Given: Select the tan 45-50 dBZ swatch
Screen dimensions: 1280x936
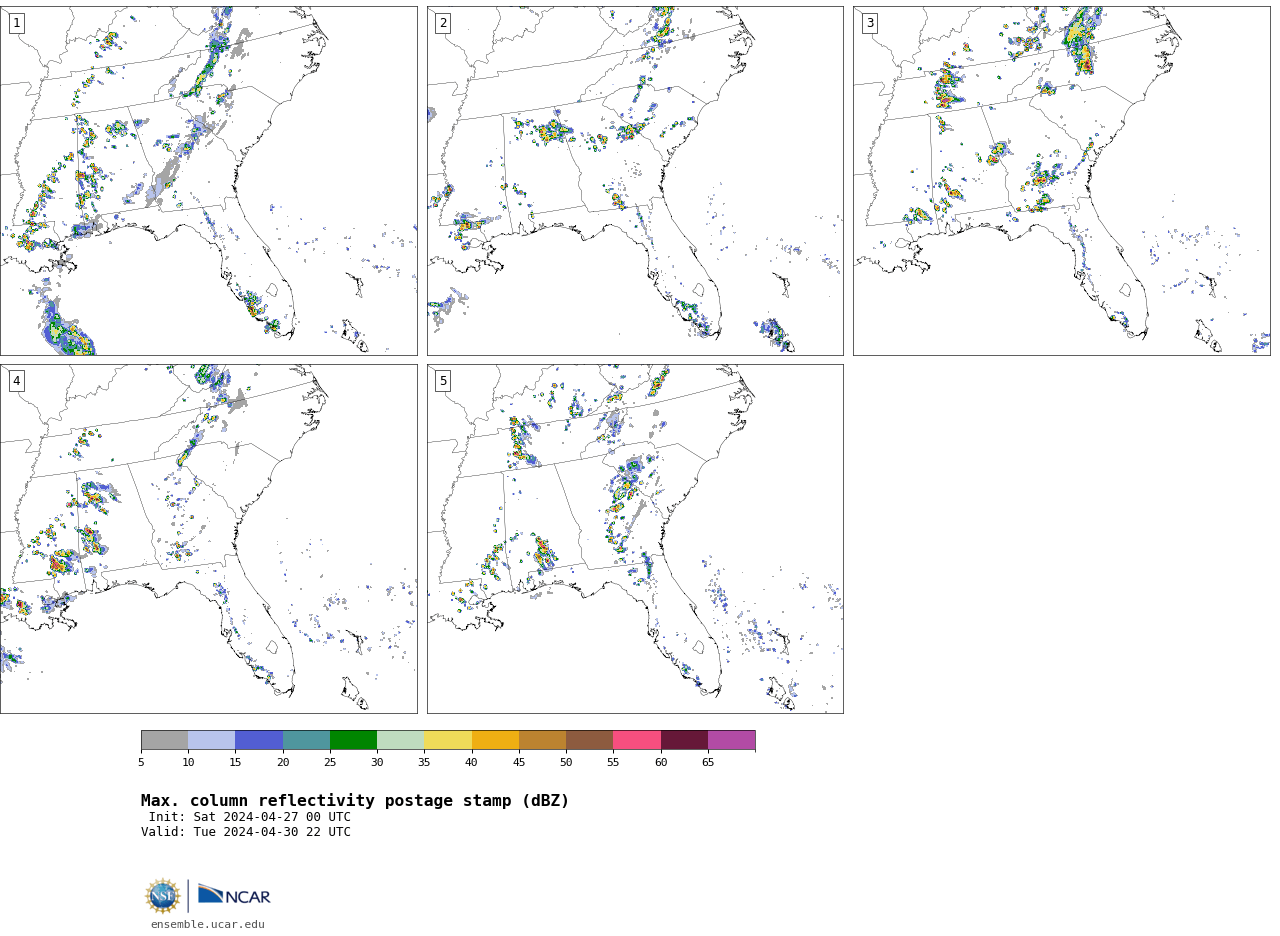Looking at the screenshot, I should click(x=542, y=740).
